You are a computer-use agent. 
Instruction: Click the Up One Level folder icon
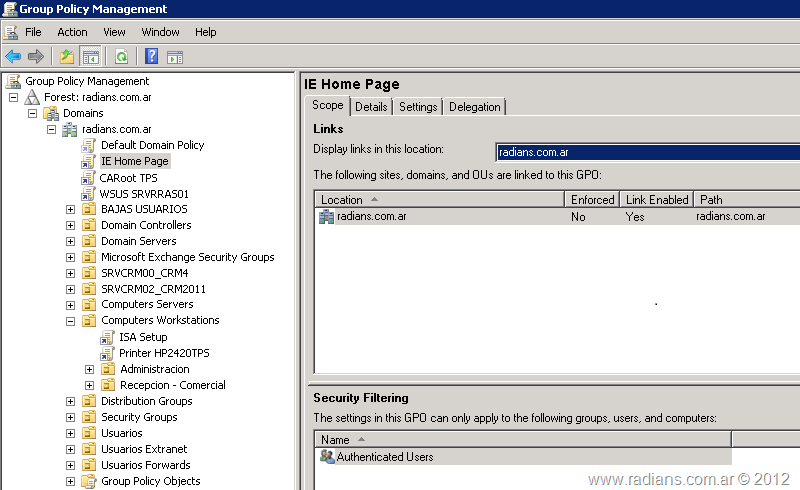67,57
